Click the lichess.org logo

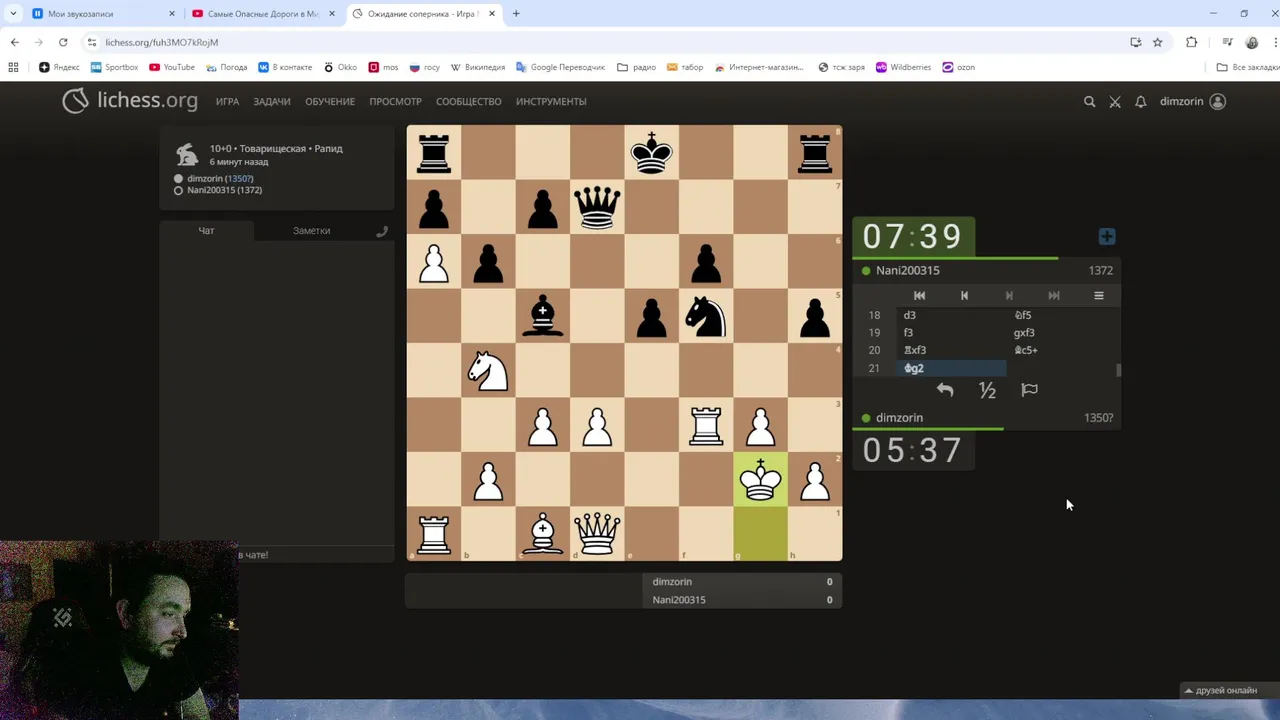[130, 101]
